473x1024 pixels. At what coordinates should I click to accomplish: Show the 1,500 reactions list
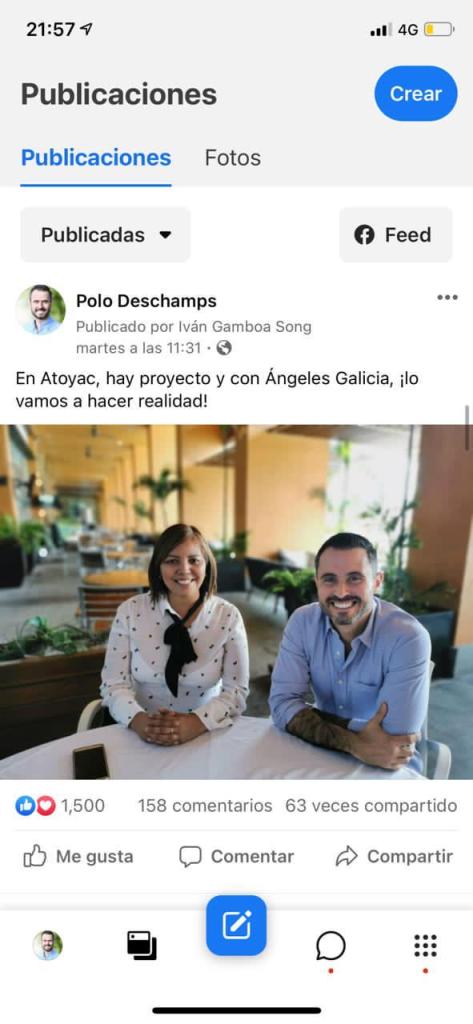[x=60, y=806]
